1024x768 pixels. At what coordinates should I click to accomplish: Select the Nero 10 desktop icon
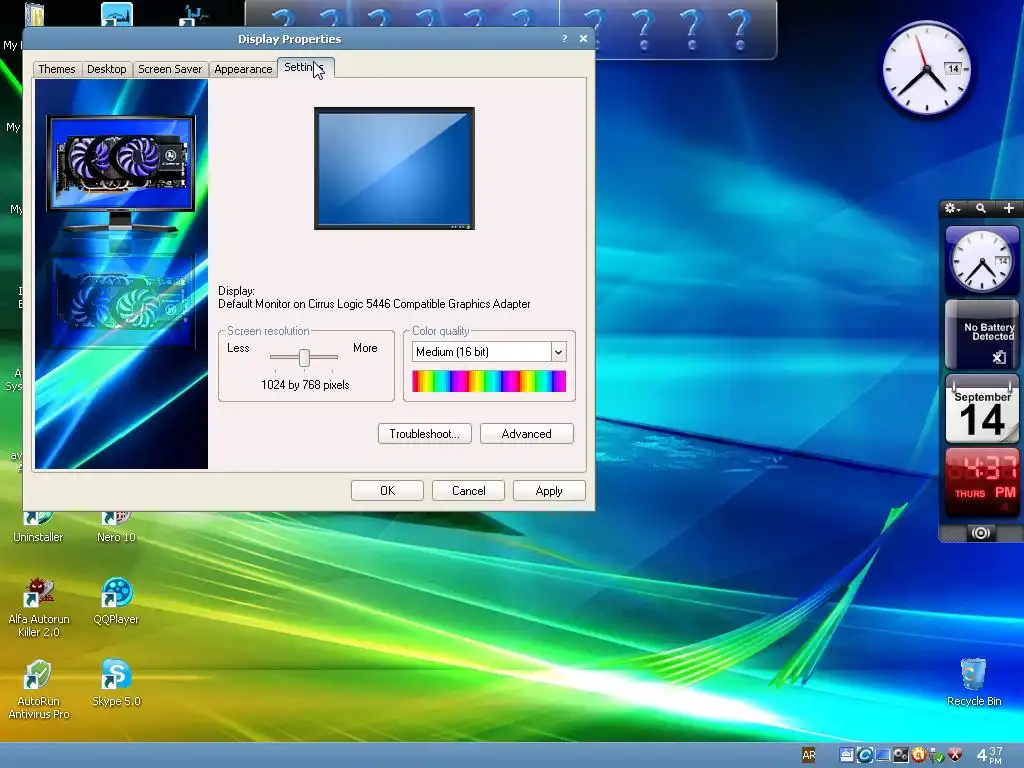click(x=116, y=528)
